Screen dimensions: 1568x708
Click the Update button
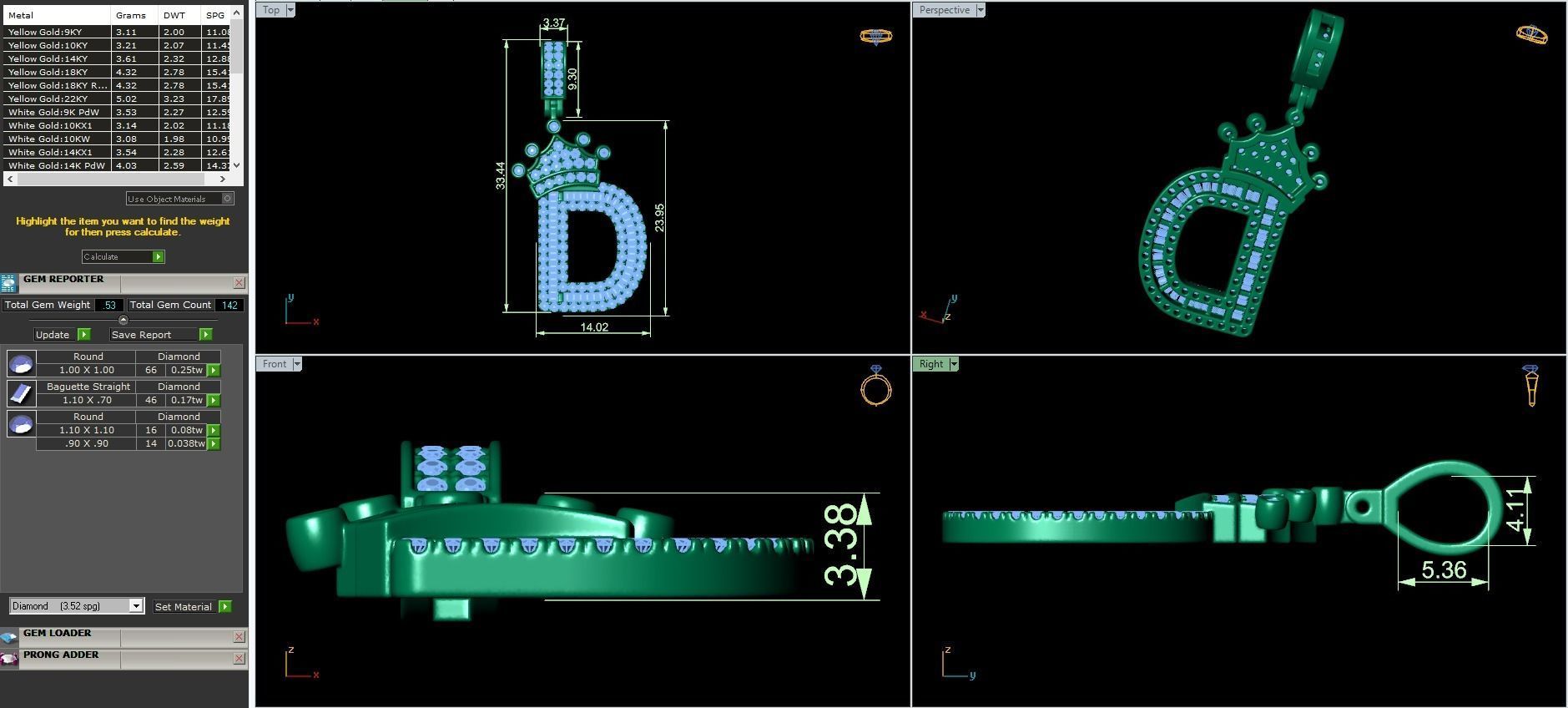(x=53, y=334)
